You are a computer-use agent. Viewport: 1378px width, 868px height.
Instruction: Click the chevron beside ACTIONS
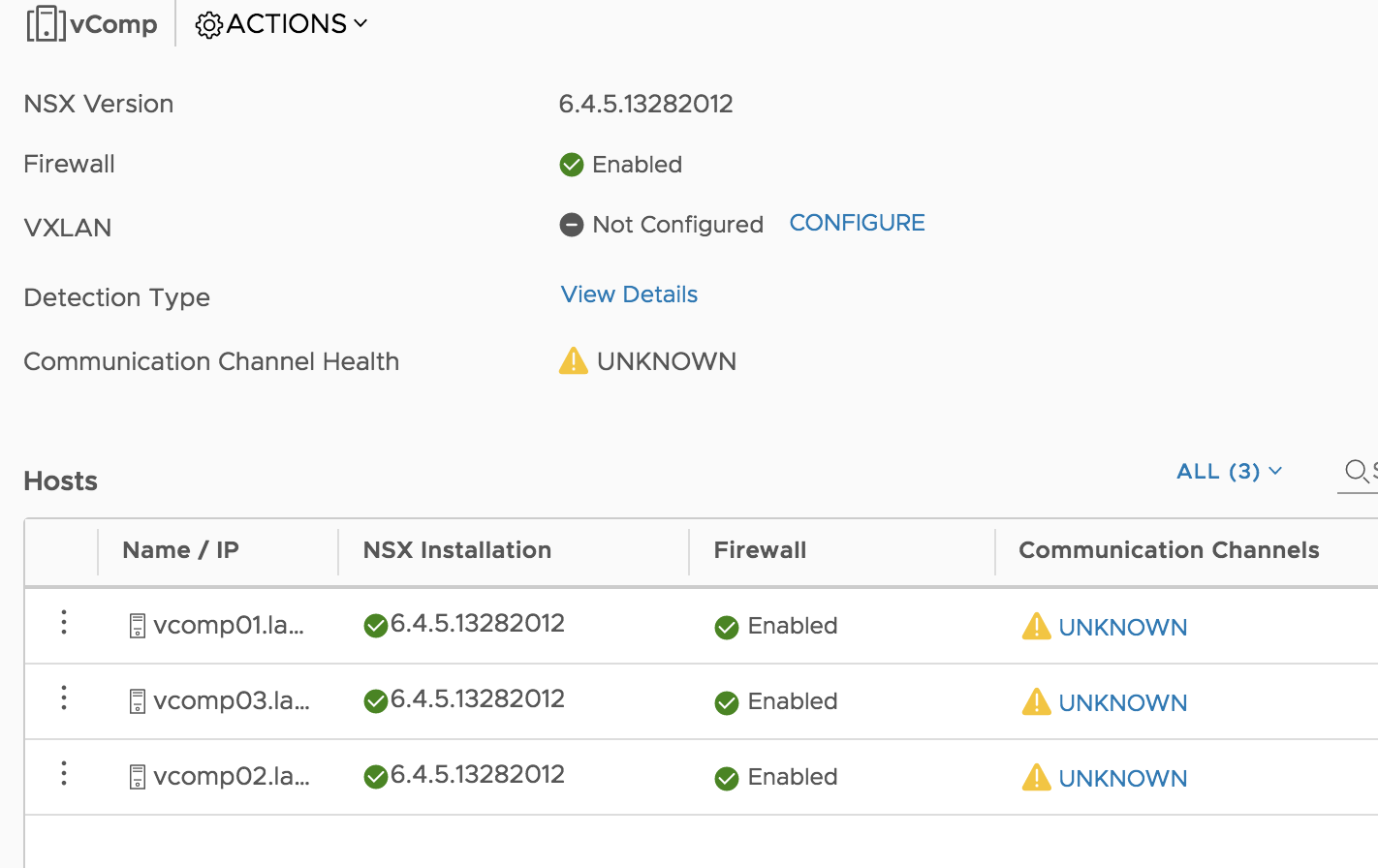361,25
